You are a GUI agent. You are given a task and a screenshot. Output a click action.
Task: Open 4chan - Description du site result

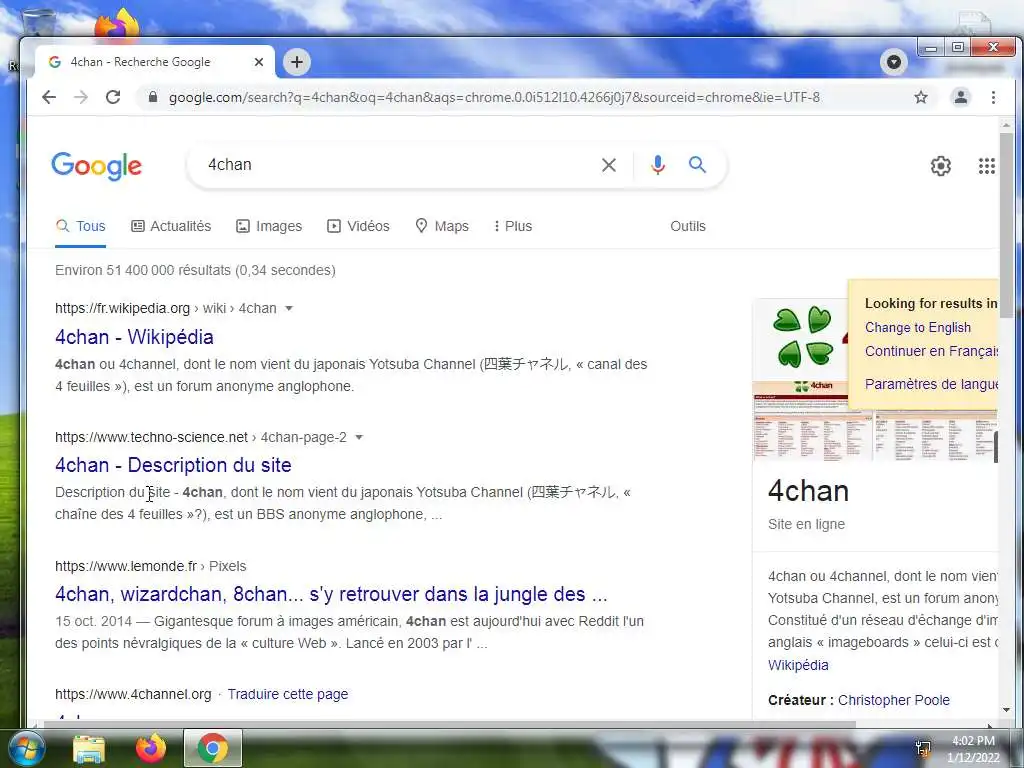coord(173,465)
